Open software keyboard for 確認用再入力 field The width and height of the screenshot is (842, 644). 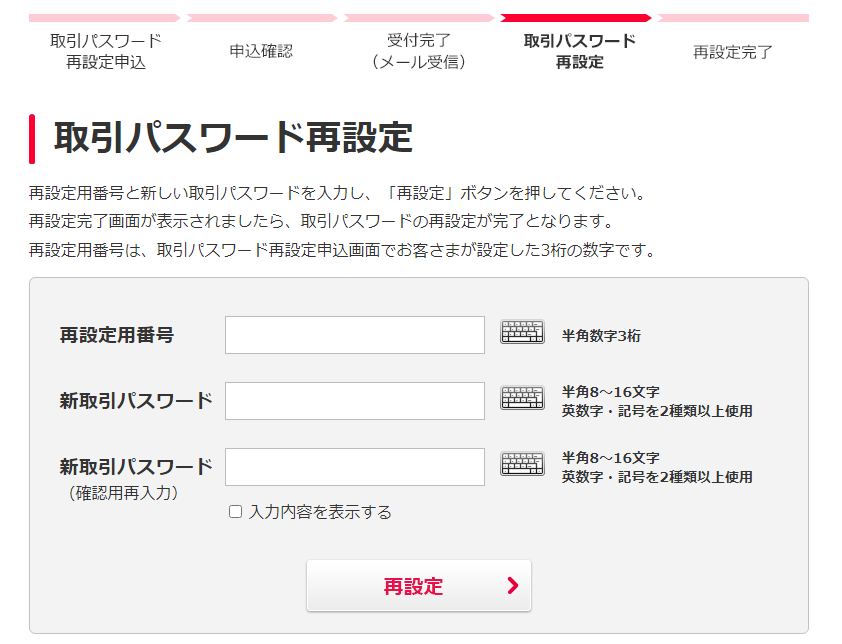coord(522,464)
